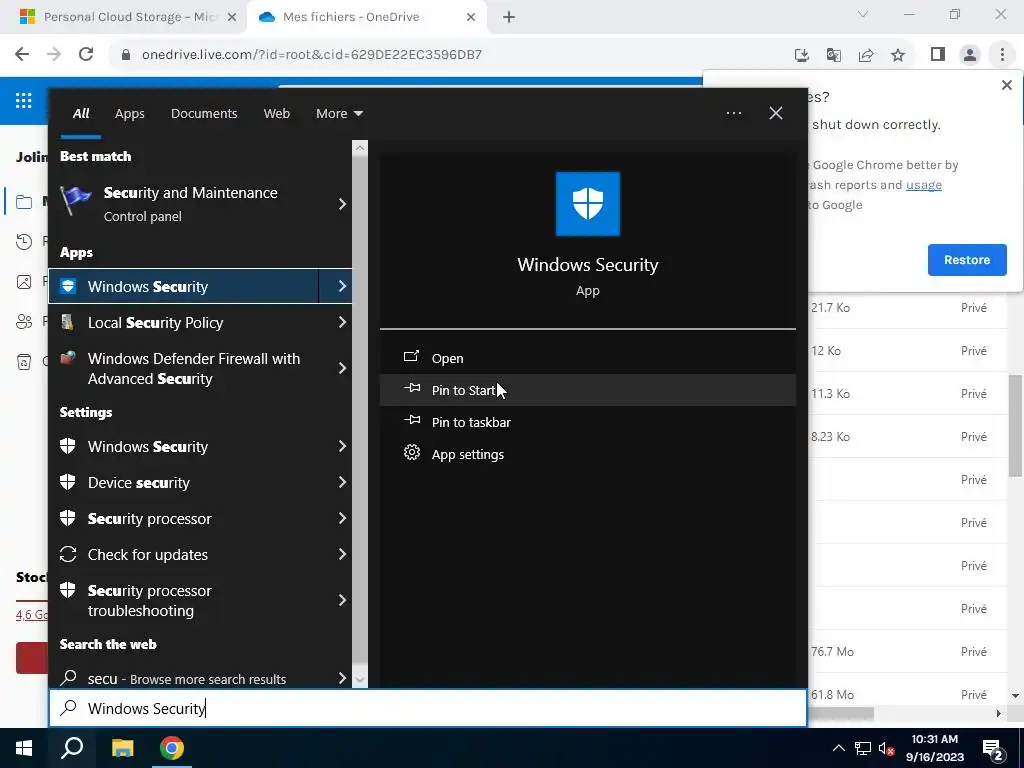Click the network status tray icon
This screenshot has height=768, width=1024.
coord(863,748)
